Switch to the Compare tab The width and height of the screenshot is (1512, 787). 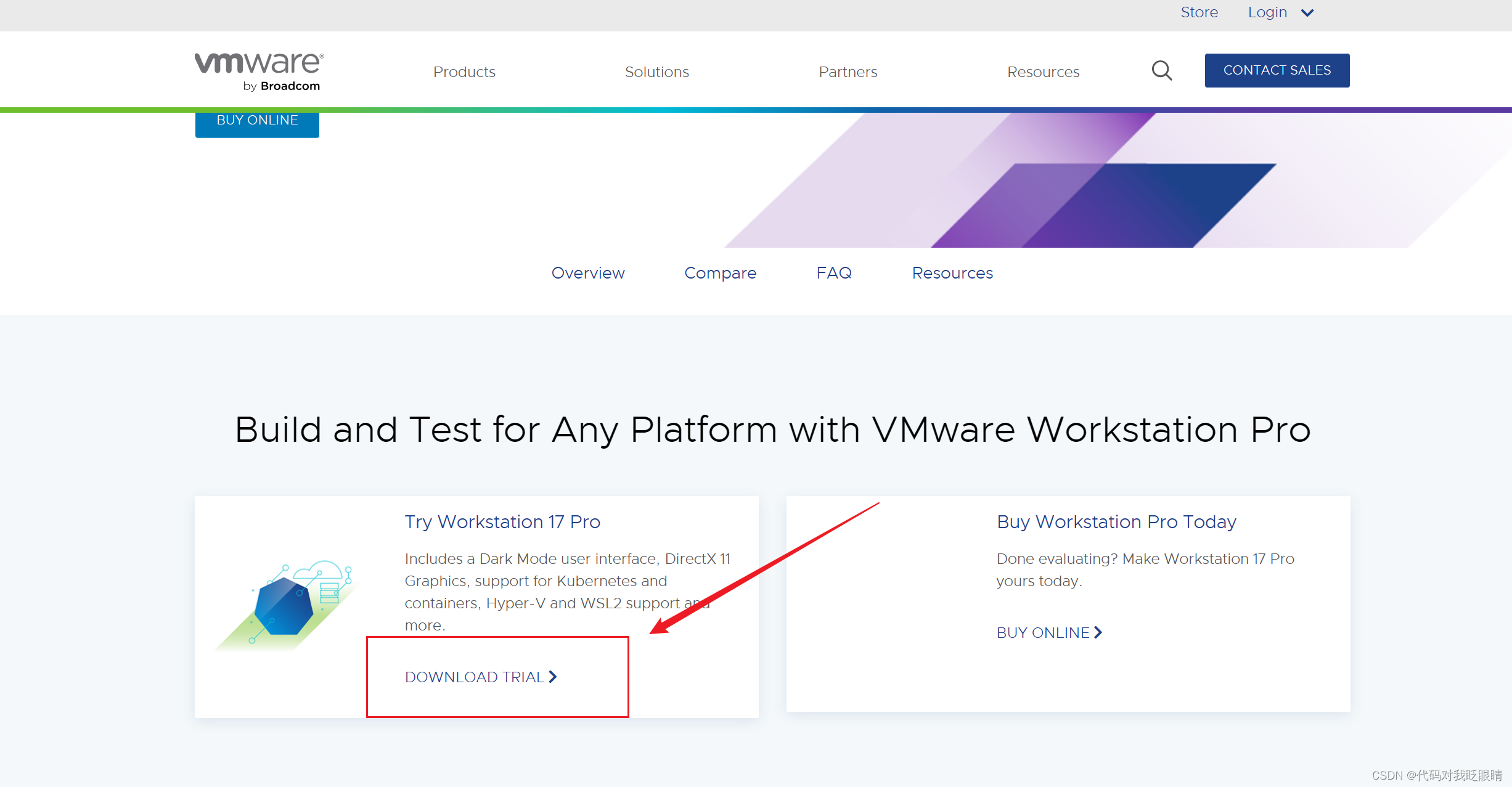coord(720,273)
